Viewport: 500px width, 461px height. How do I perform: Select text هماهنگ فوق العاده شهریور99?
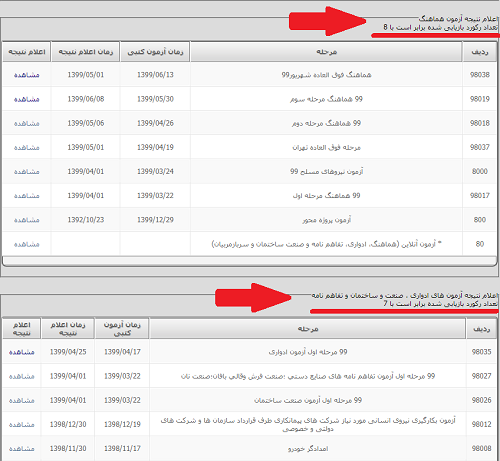coord(326,75)
